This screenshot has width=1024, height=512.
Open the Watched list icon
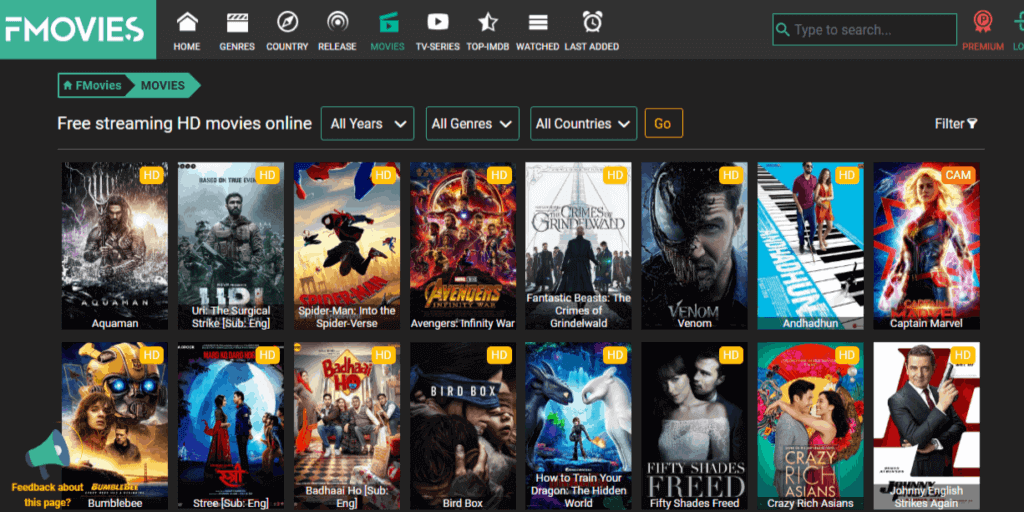537,22
